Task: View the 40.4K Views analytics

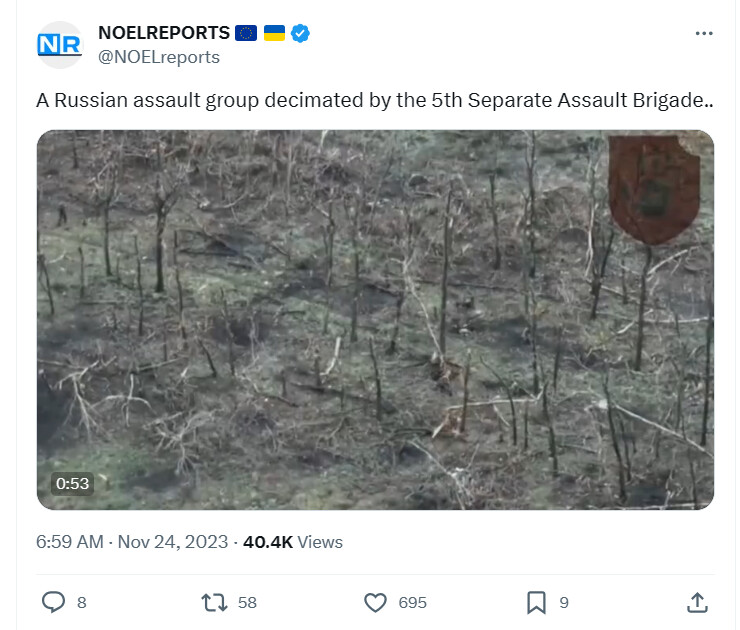Action: point(293,542)
